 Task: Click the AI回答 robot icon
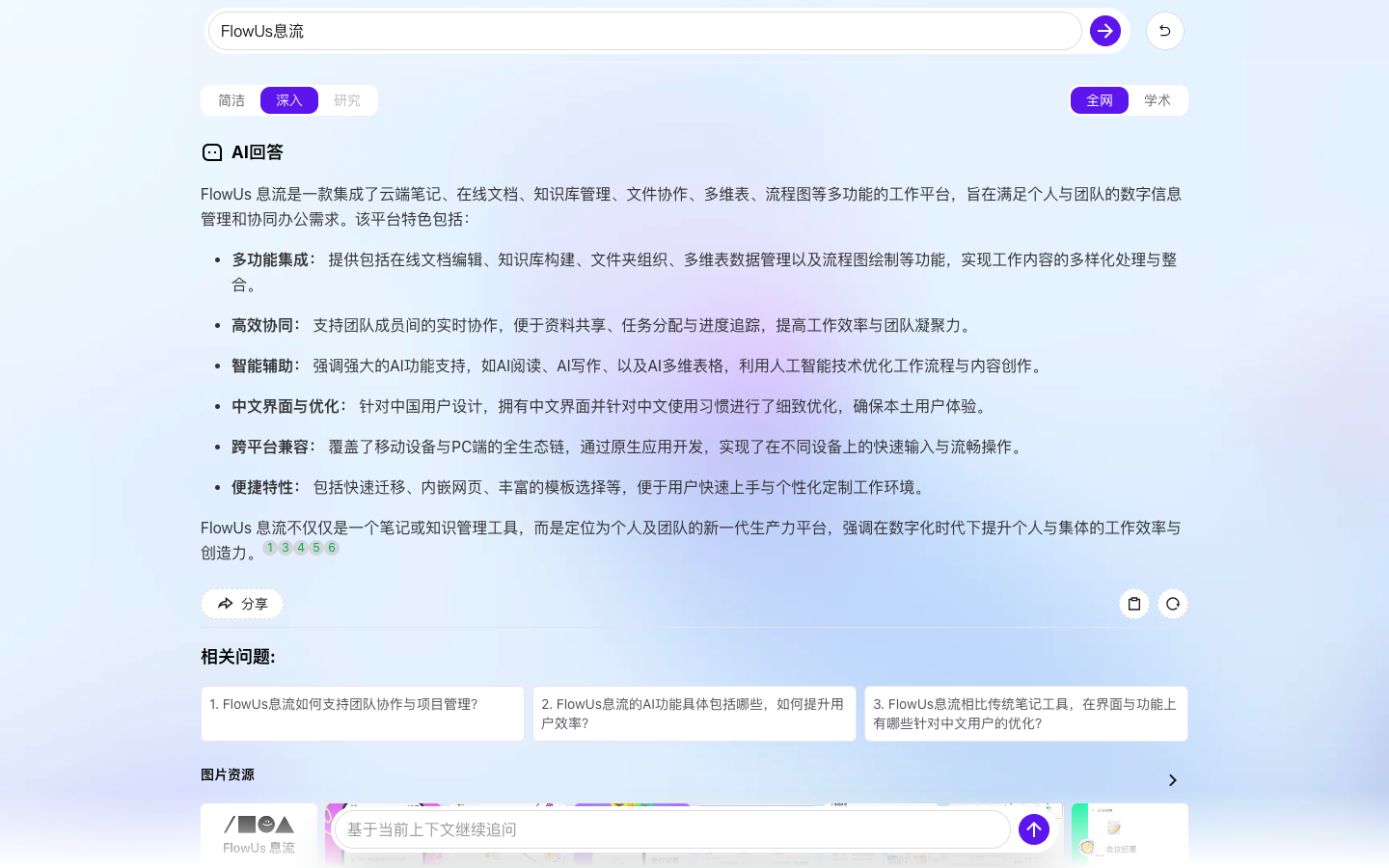[212, 152]
